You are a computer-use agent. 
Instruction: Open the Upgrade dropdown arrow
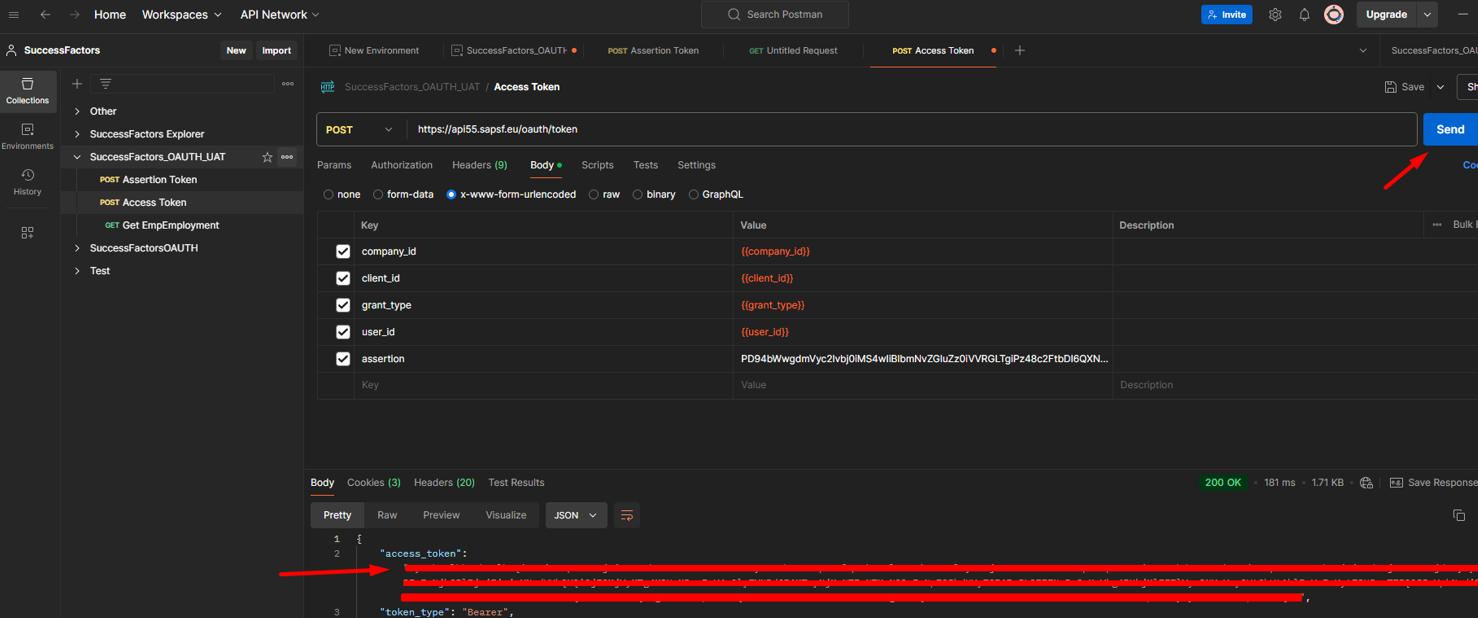(x=1427, y=15)
